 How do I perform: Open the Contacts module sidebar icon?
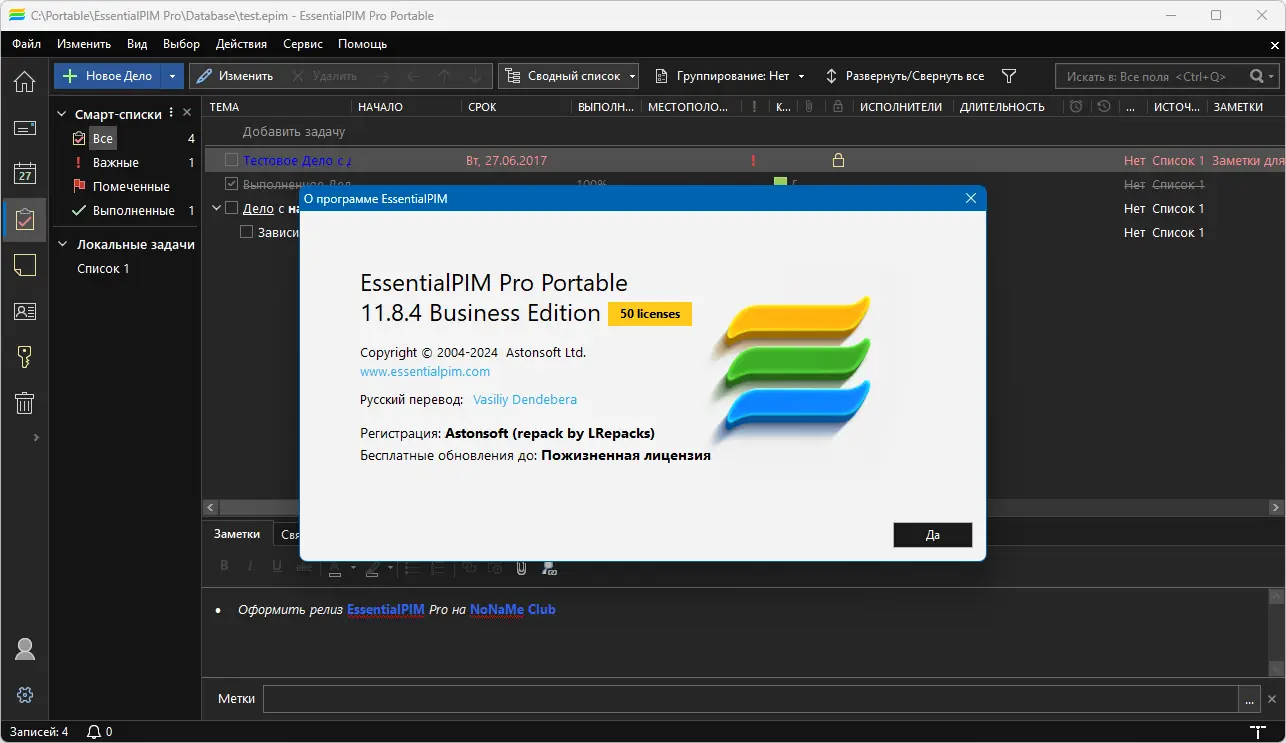point(24,311)
